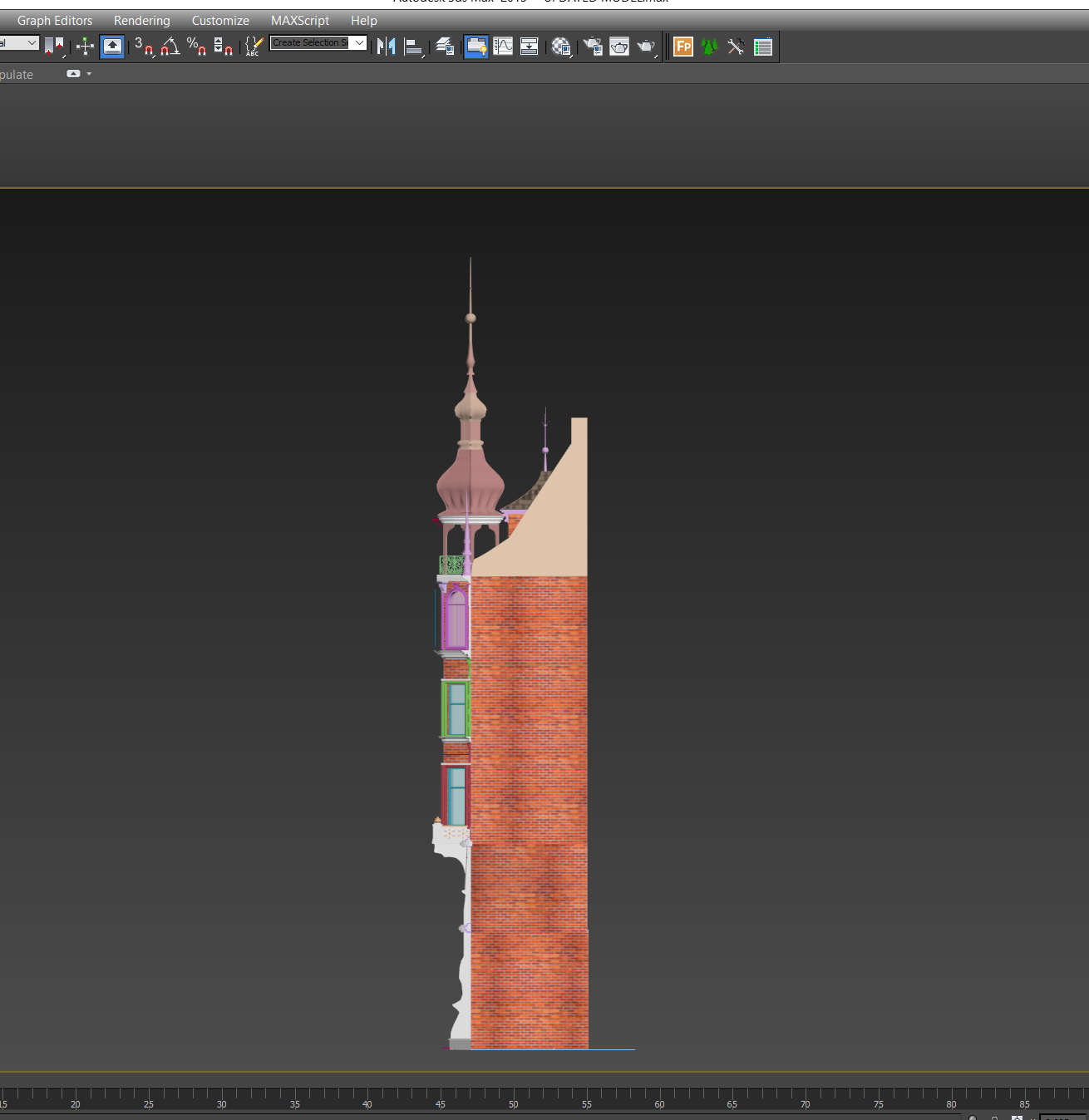Toggle the 3D Snaps button

145,47
